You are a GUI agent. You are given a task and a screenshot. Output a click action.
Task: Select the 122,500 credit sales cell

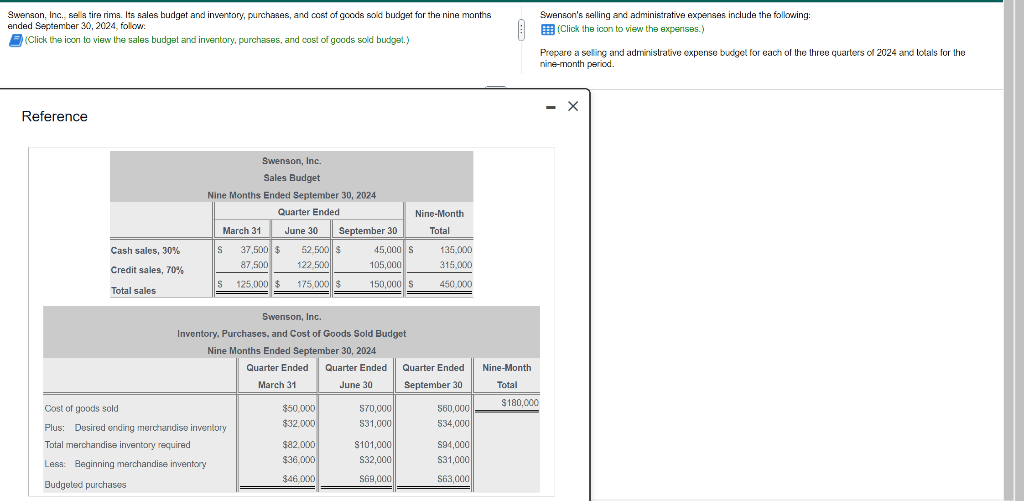pos(313,264)
